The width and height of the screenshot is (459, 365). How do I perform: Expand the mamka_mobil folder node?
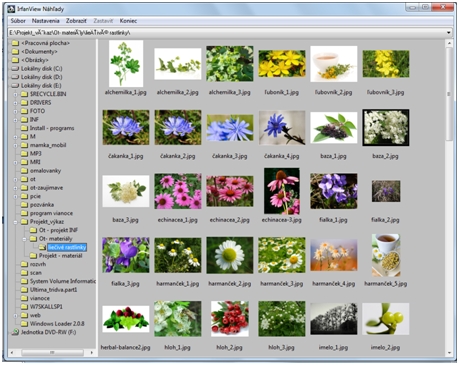(x=15, y=145)
